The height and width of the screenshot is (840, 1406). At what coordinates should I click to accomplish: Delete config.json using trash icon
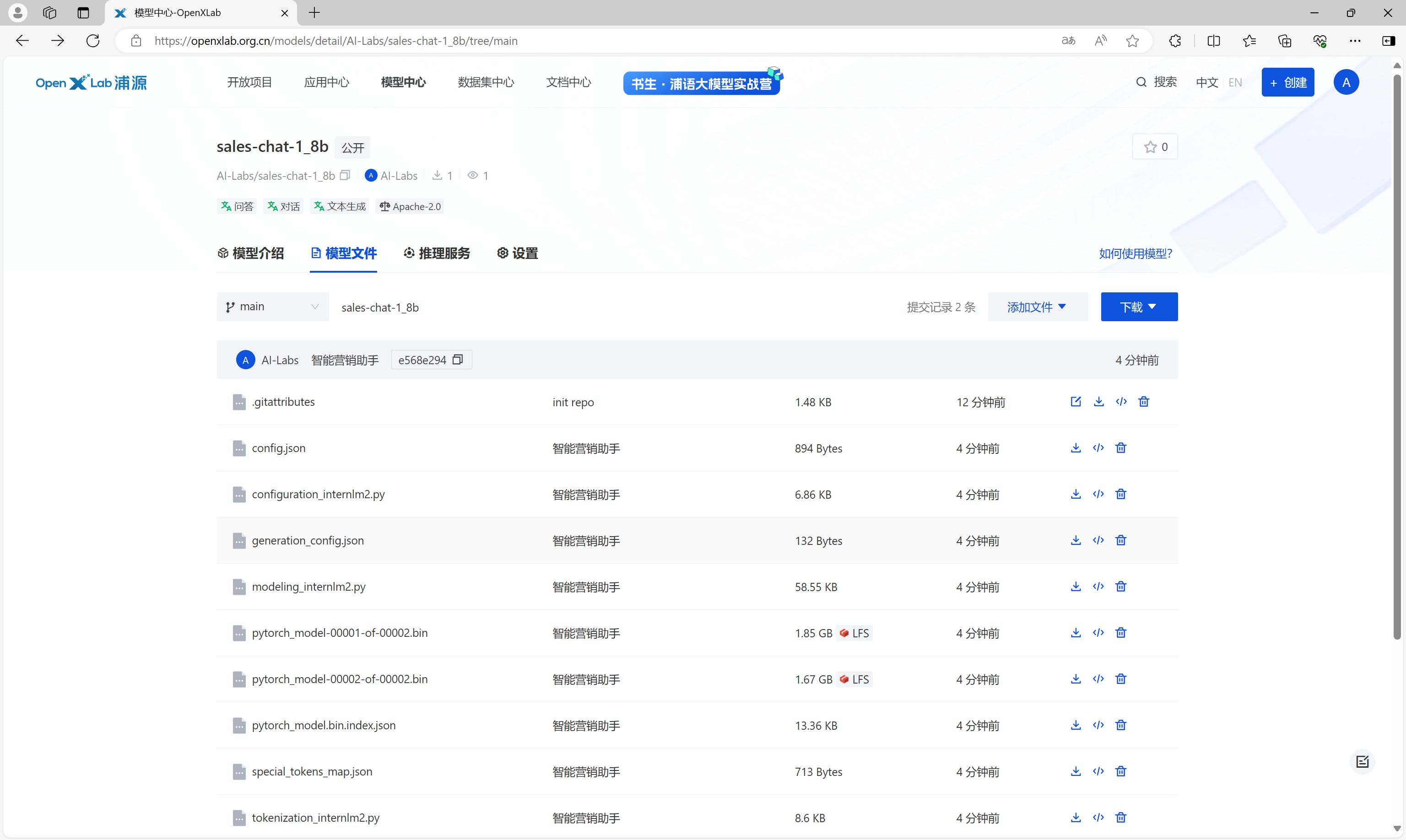pyautogui.click(x=1120, y=448)
